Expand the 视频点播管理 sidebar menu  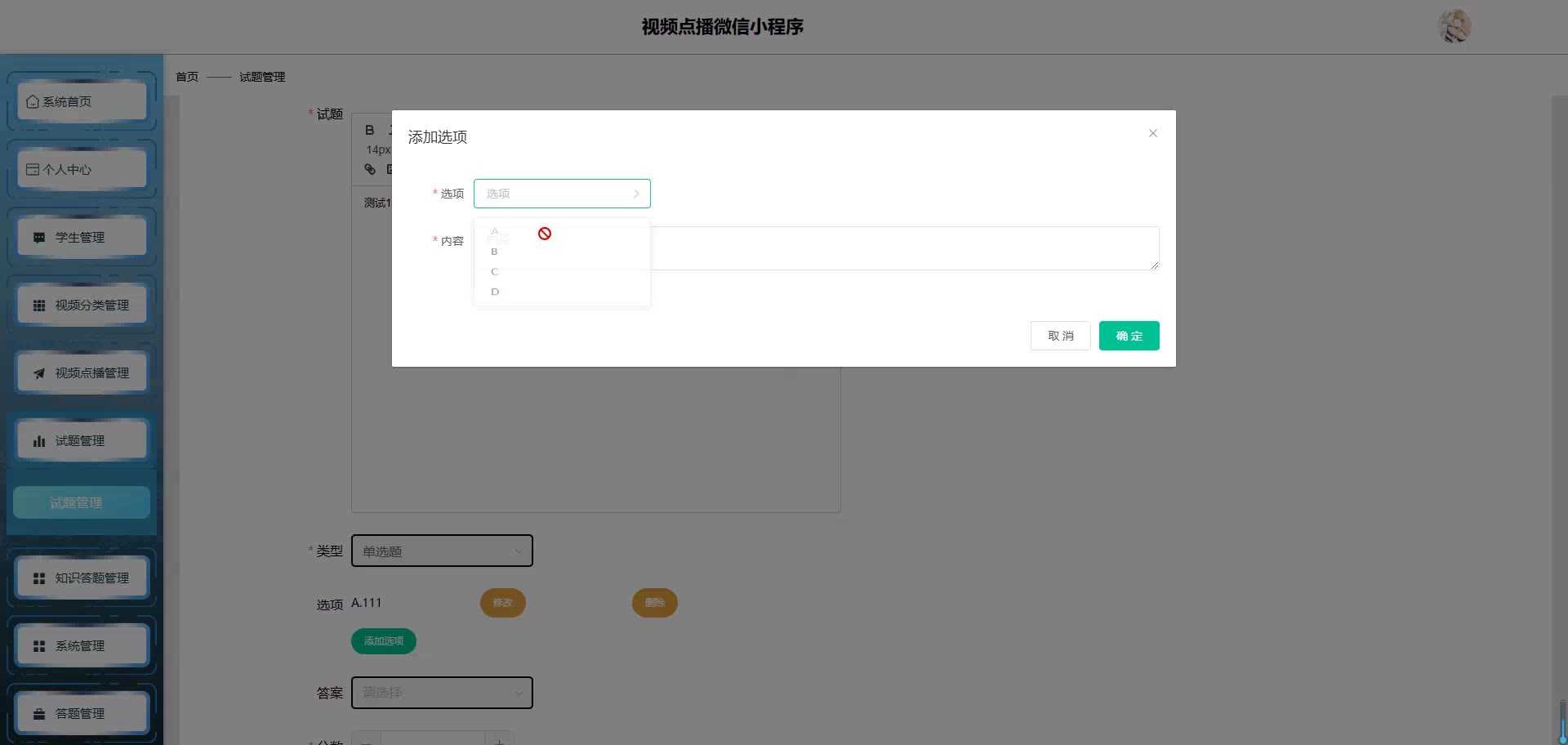(82, 372)
